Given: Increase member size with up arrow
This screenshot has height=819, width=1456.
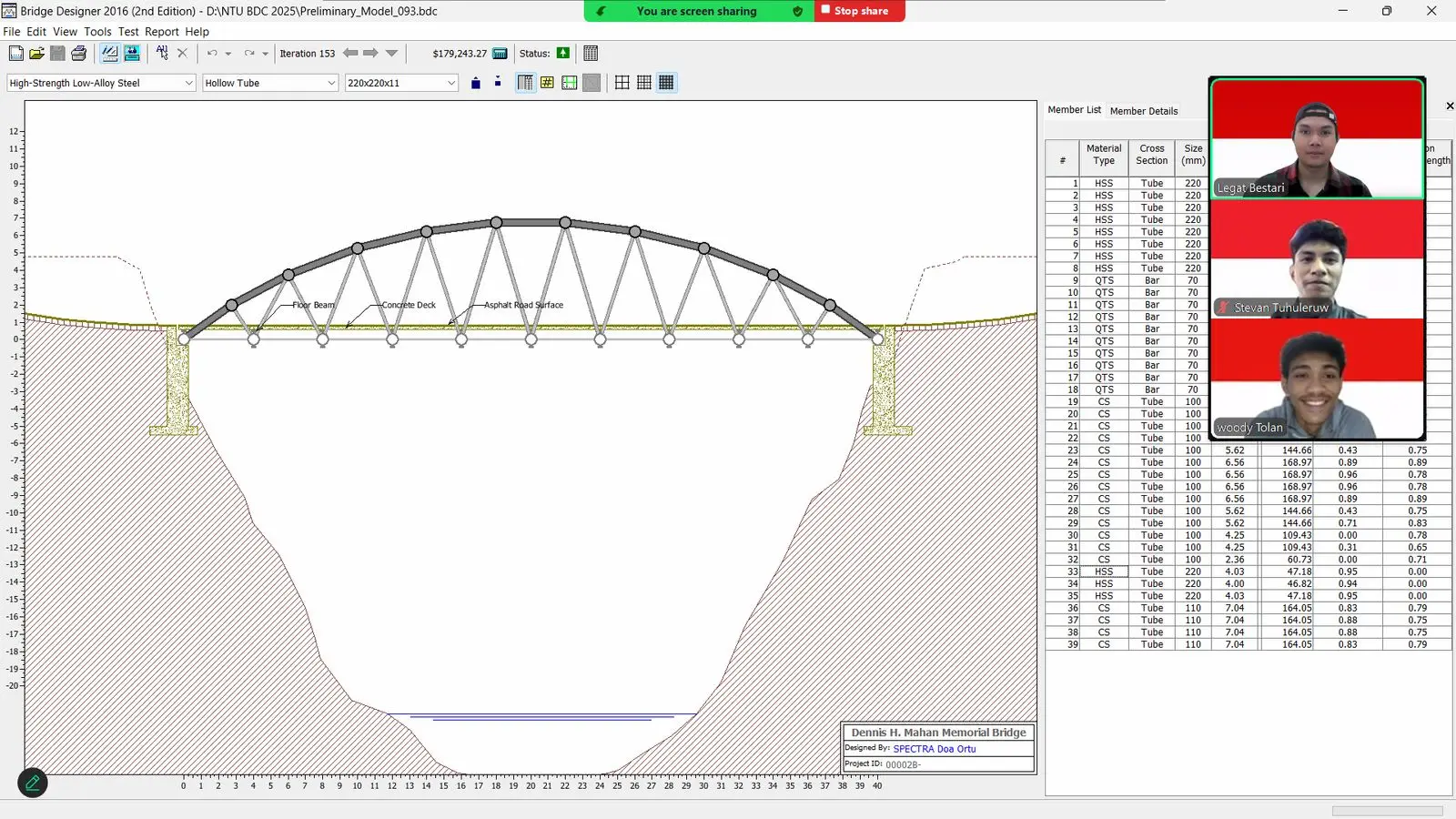Looking at the screenshot, I should [x=476, y=83].
